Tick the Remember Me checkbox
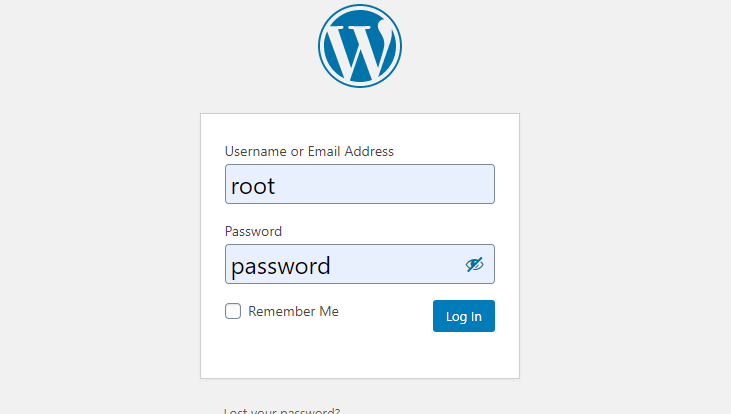The height and width of the screenshot is (414, 731). [x=233, y=311]
